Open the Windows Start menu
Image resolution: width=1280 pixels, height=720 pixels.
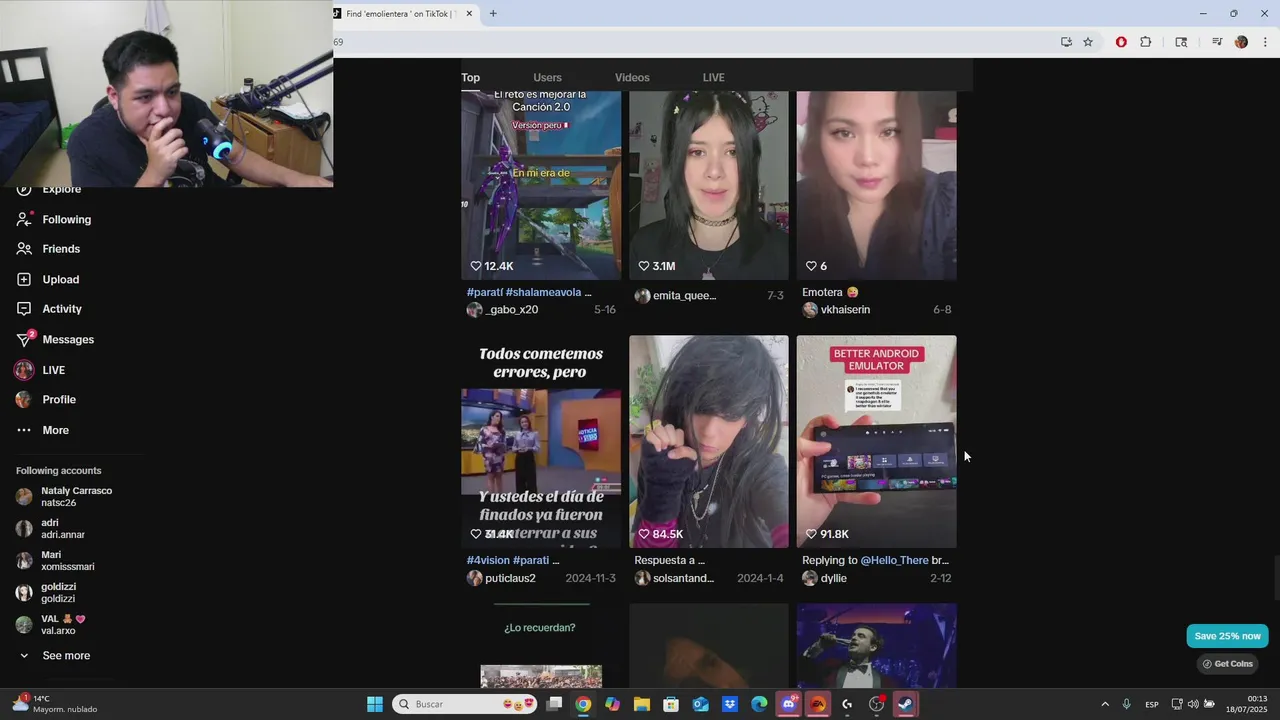click(x=375, y=704)
